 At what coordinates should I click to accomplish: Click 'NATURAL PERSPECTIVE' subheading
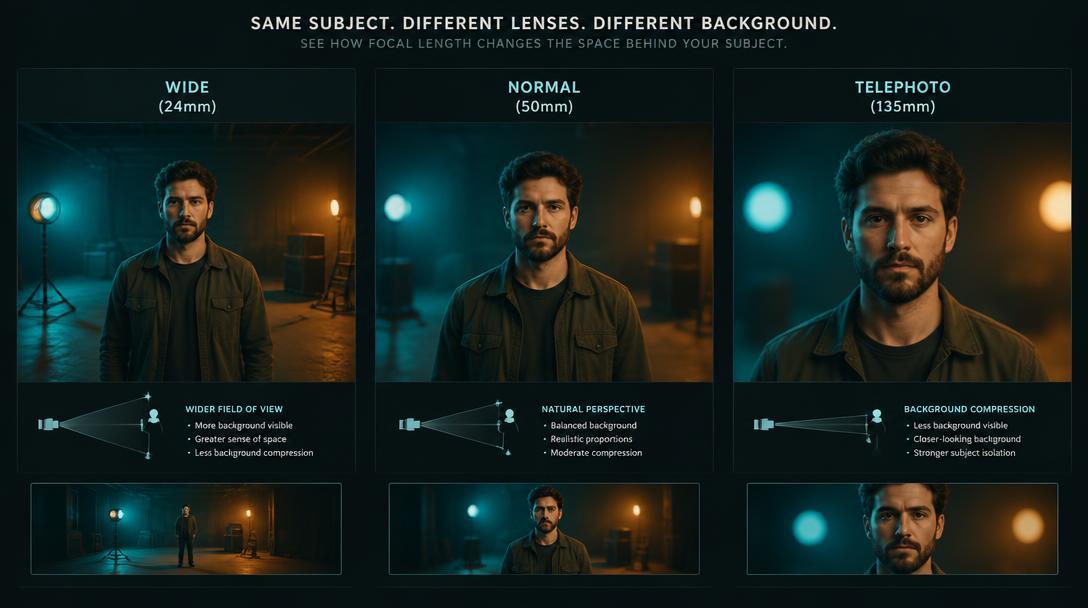point(593,409)
